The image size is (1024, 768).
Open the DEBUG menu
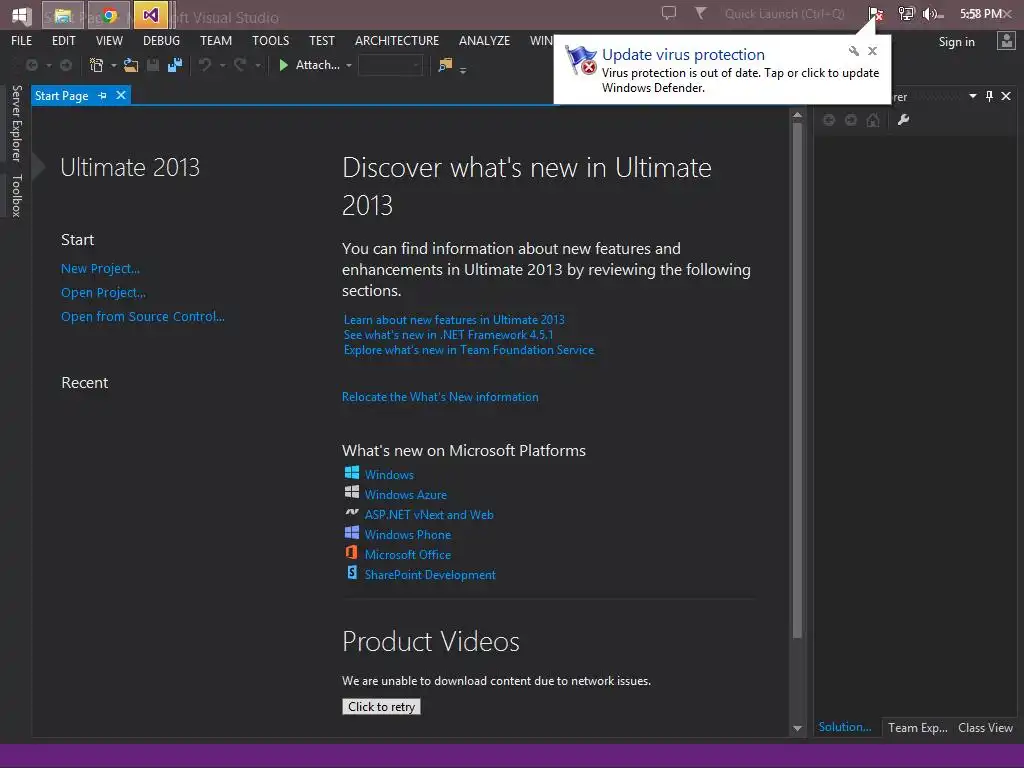tap(161, 40)
